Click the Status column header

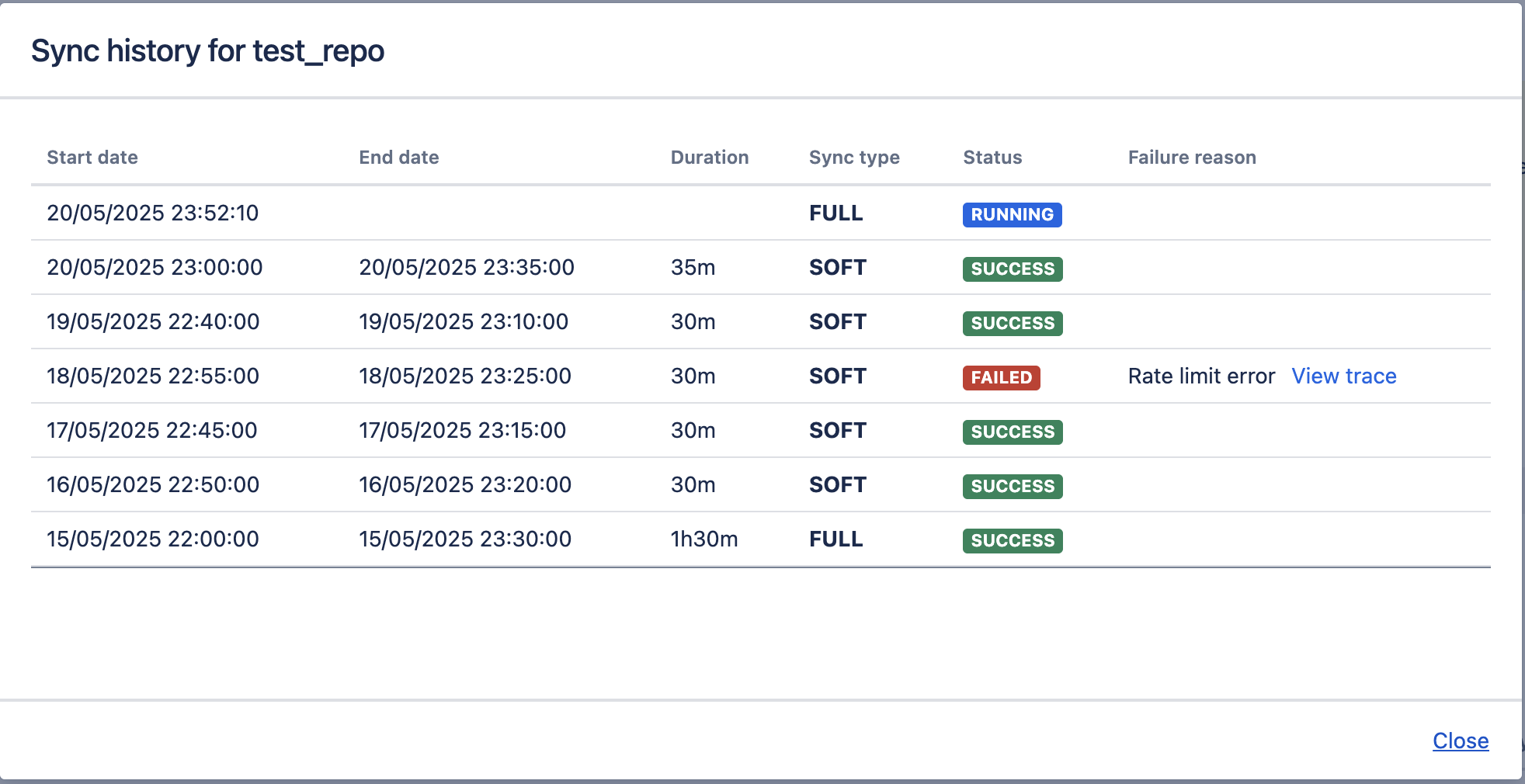point(992,158)
